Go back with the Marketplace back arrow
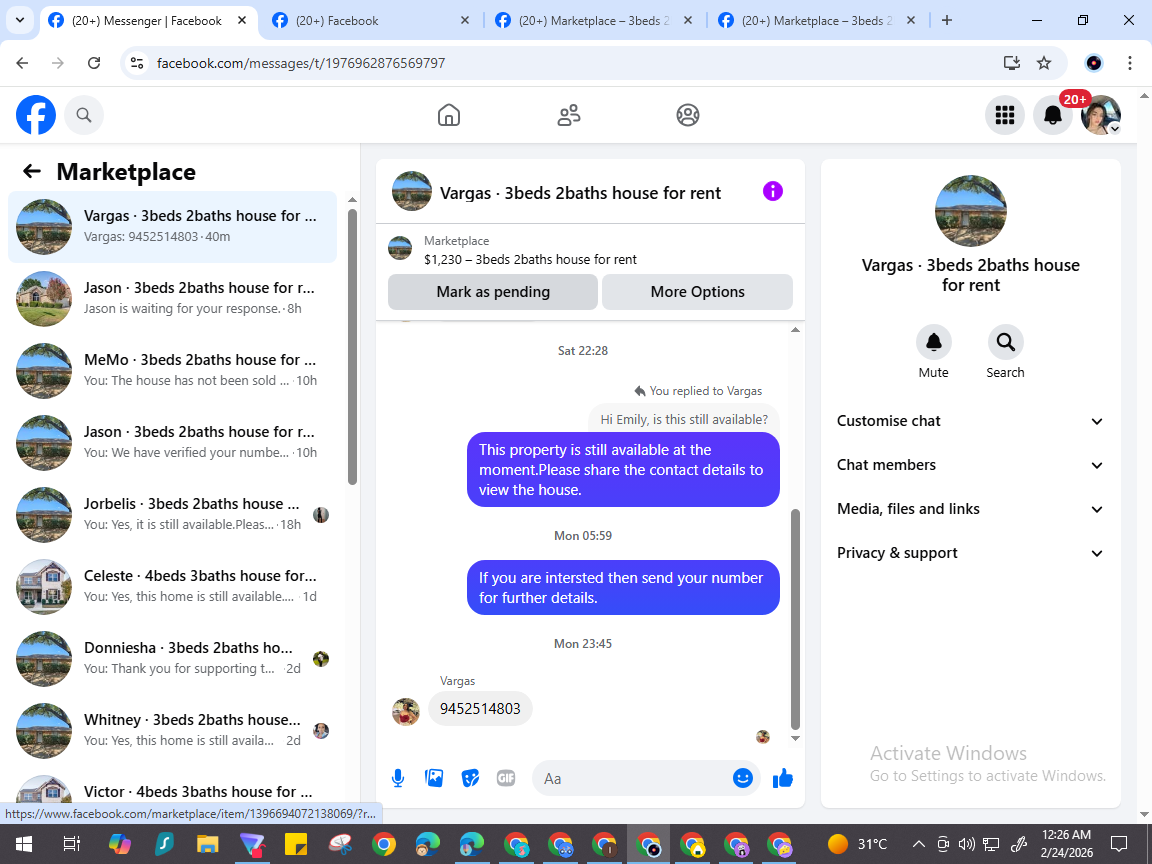 [x=32, y=171]
